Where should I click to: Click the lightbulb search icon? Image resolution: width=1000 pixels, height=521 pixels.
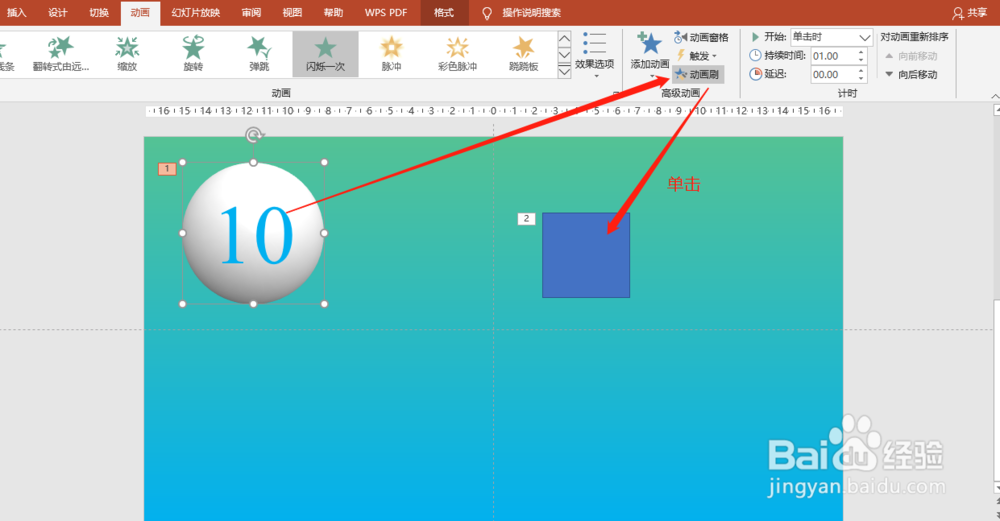pyautogui.click(x=487, y=13)
